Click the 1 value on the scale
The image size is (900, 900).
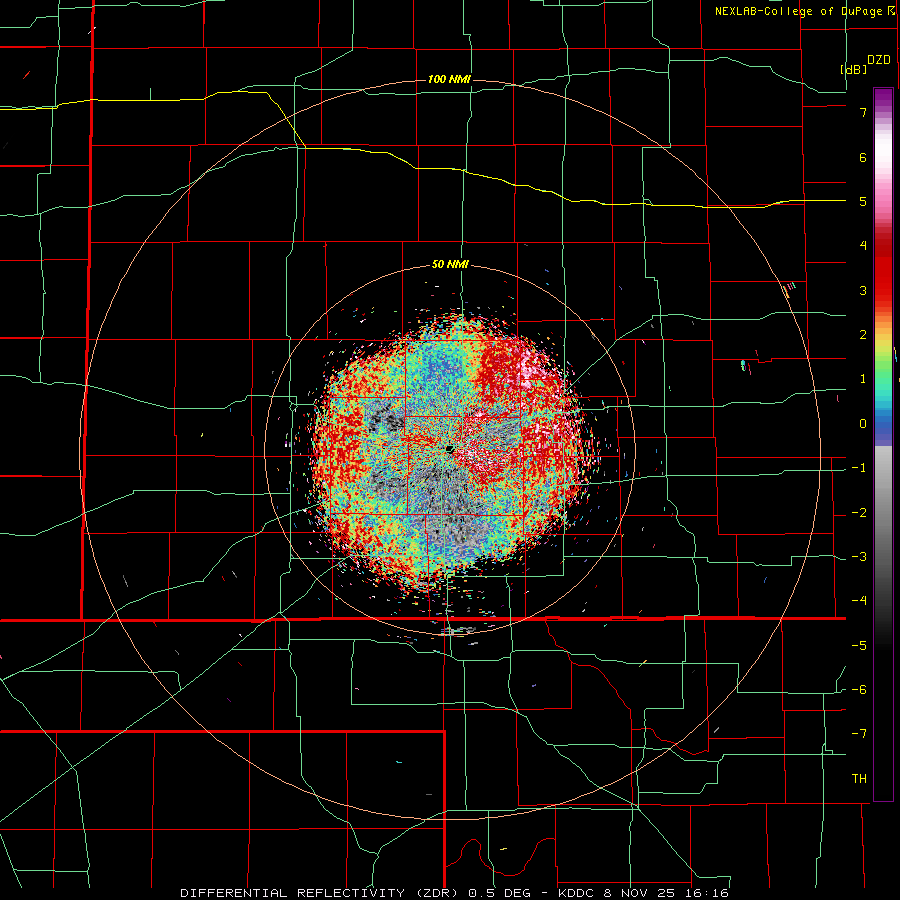pos(863,379)
